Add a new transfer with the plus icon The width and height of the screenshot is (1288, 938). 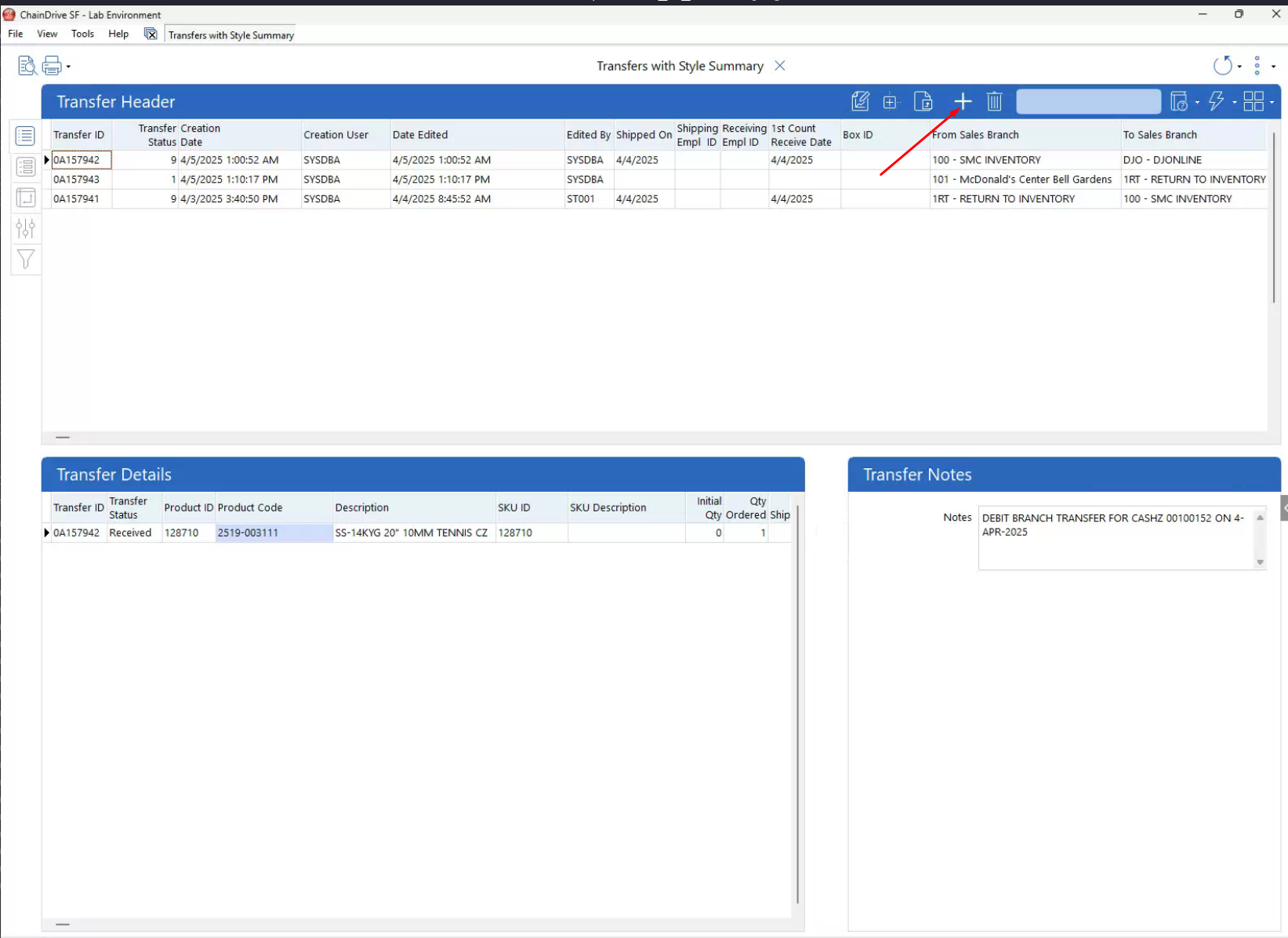[x=963, y=101]
